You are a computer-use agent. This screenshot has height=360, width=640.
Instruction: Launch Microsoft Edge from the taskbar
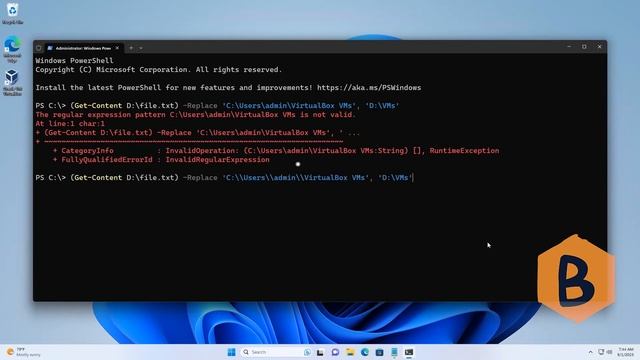364,352
